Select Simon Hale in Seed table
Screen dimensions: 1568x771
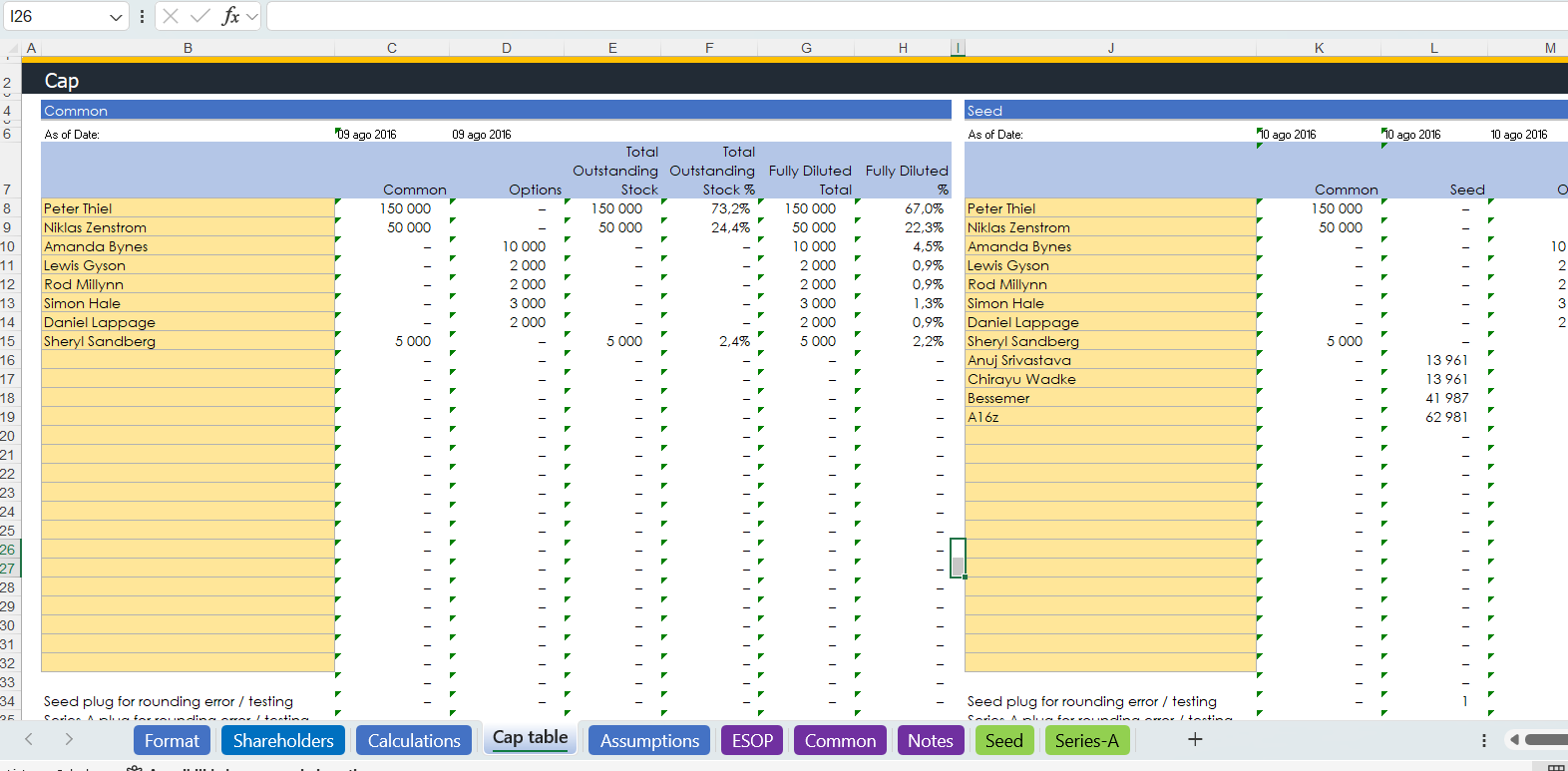coord(1110,303)
